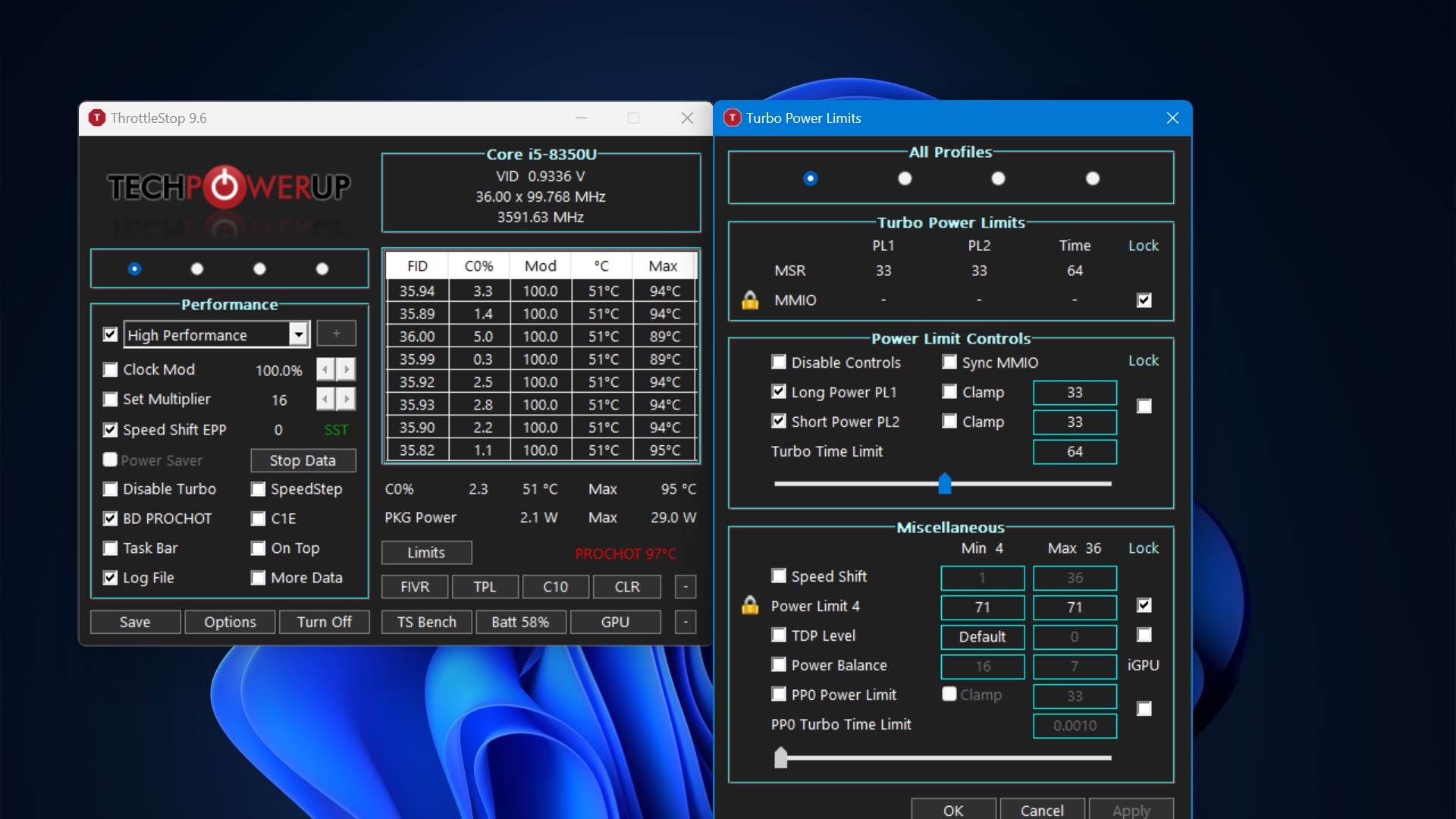Launch TS Bench
1456x819 pixels.
click(x=427, y=622)
